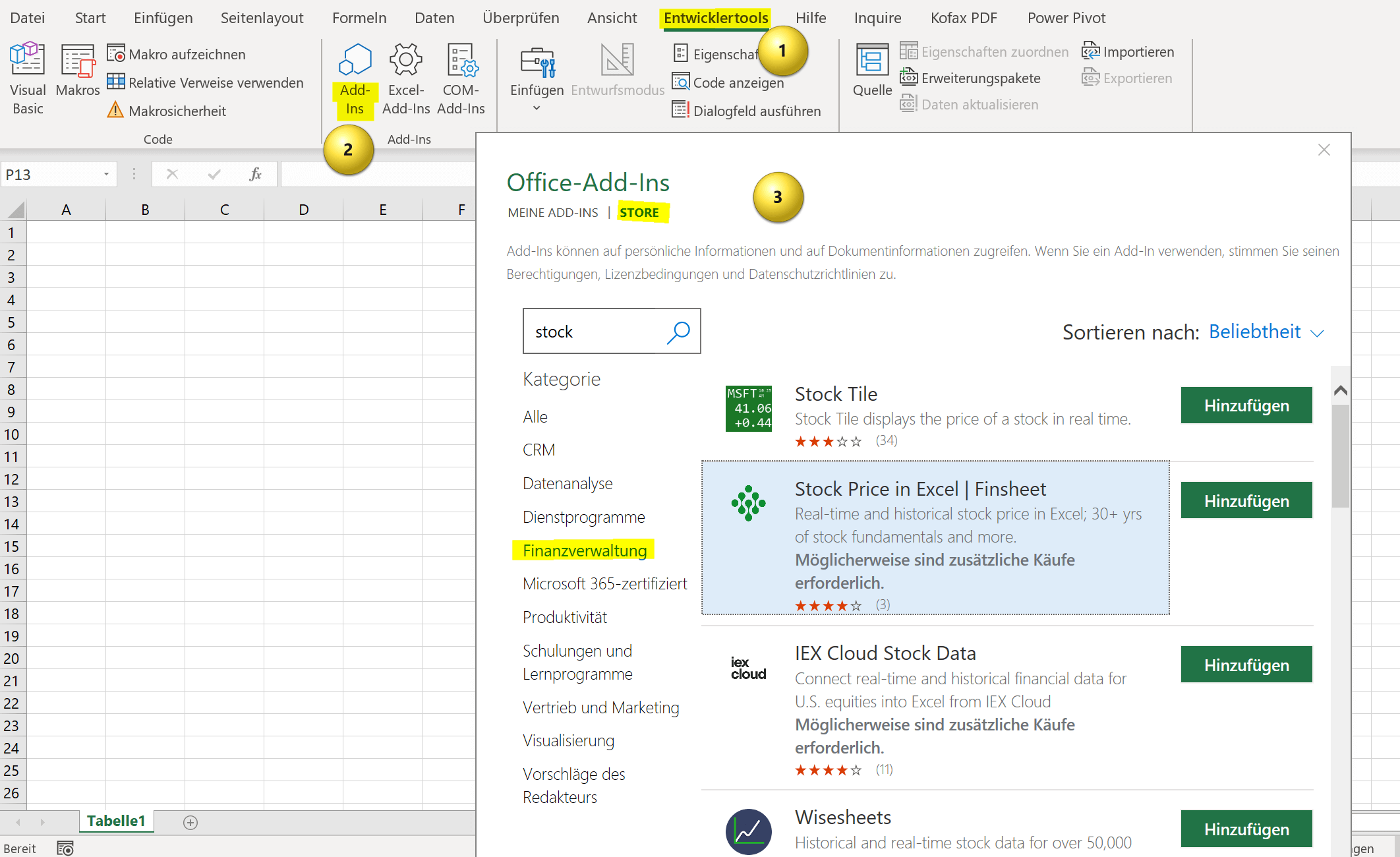Add the Wisesheets add-in

coord(1246,829)
